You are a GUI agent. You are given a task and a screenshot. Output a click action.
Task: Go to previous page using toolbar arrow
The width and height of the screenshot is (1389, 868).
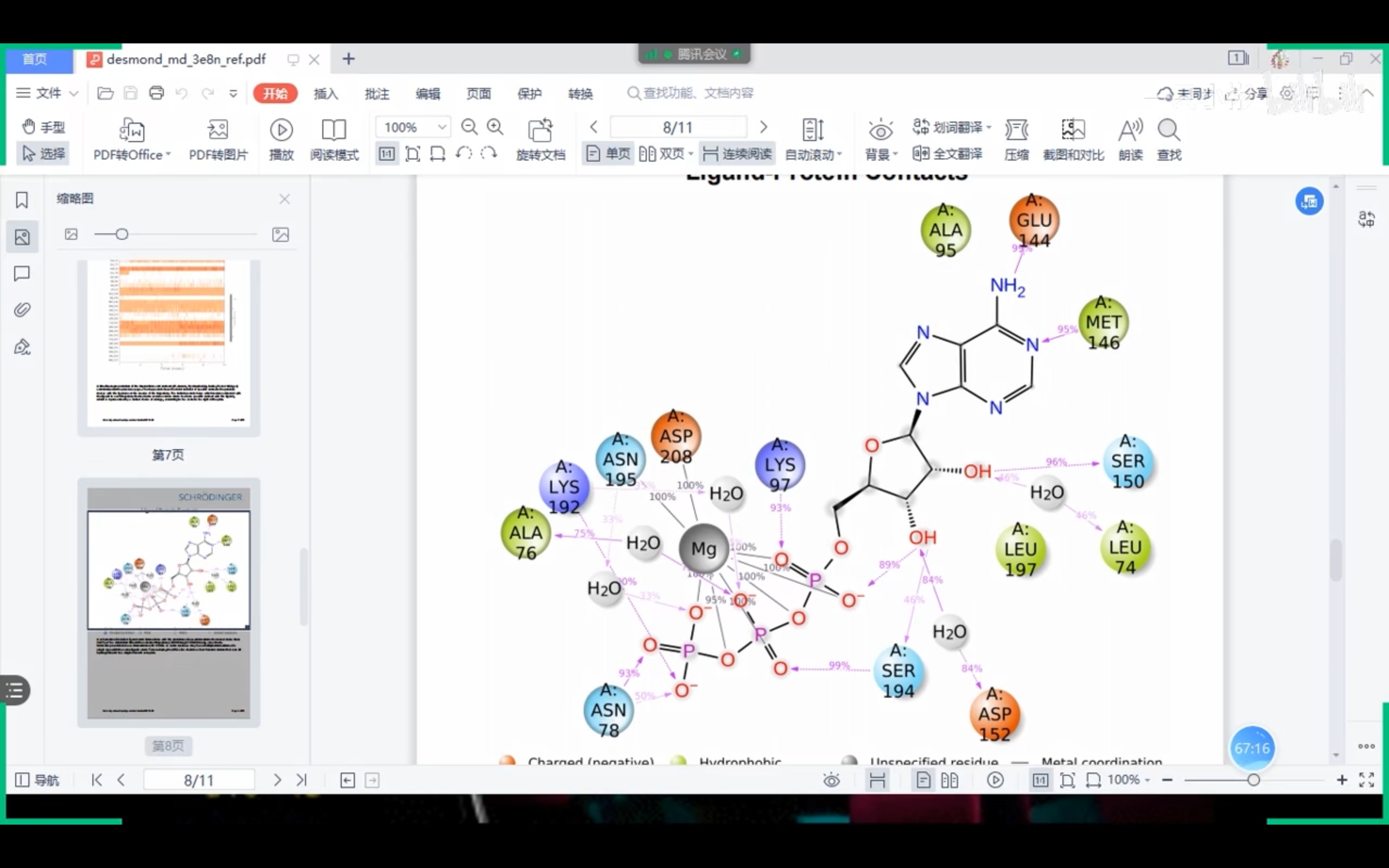[x=594, y=127]
